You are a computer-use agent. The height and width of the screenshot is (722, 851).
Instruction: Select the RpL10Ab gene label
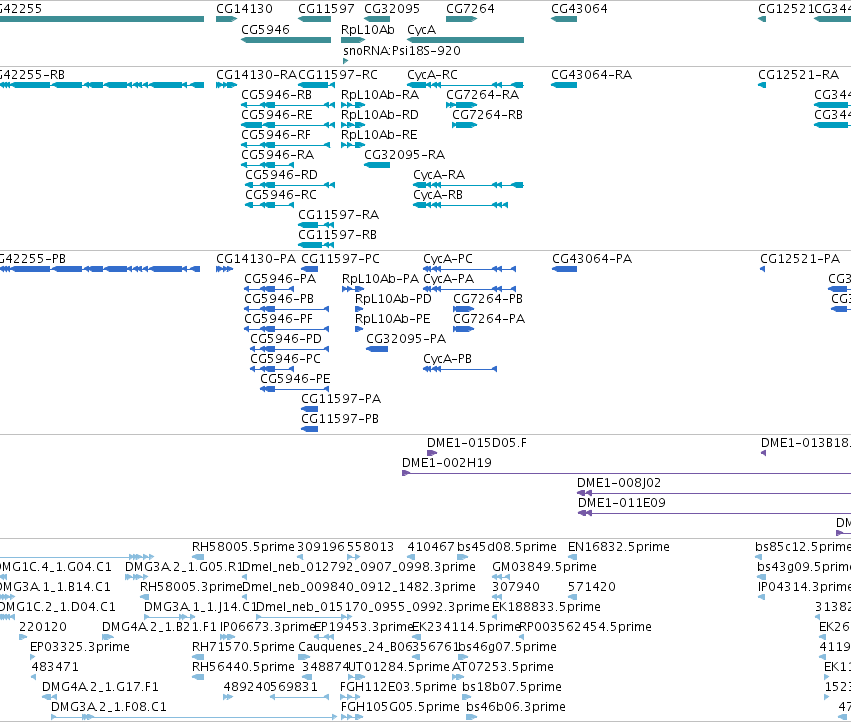pyautogui.click(x=367, y=29)
